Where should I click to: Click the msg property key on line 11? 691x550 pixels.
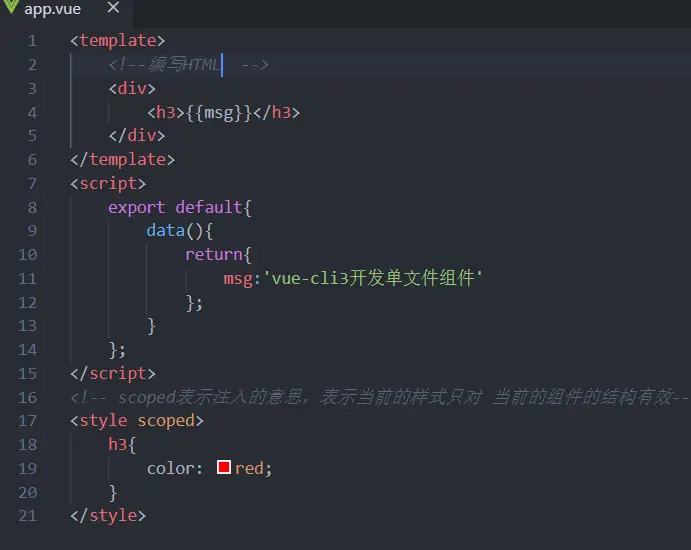click(238, 279)
